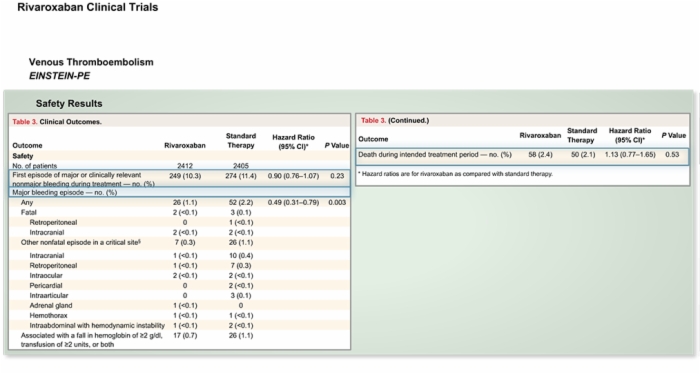
Task: Click the 'Table 3. Clinical Outcomes.' caption
Action: (x=57, y=122)
